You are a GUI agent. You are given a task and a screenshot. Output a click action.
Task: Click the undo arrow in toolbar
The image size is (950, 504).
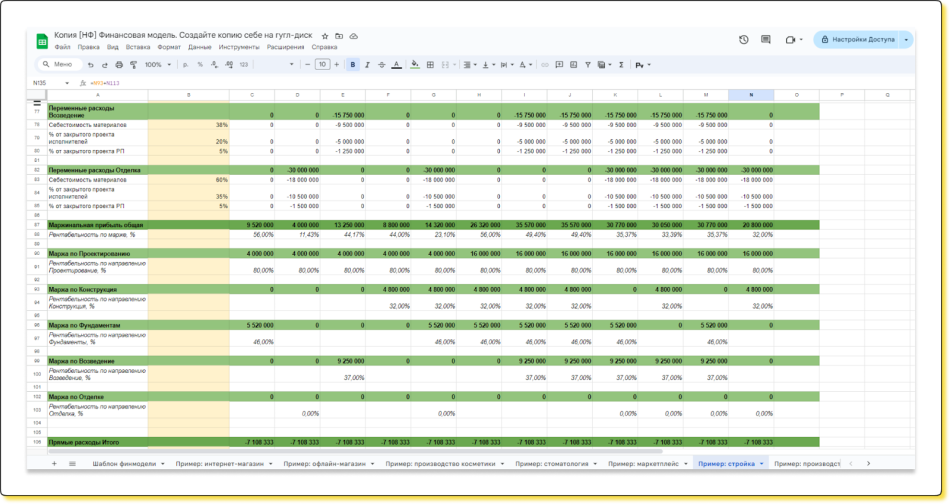pyautogui.click(x=91, y=65)
